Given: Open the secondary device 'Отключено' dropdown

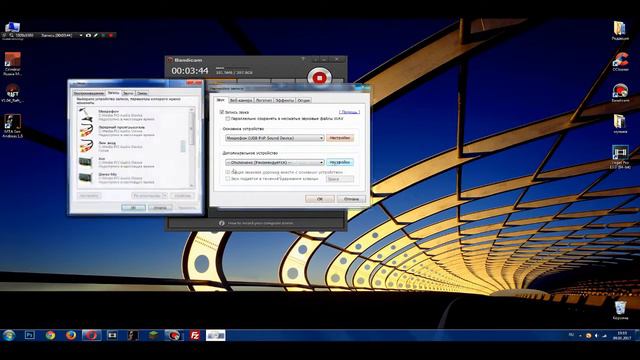Looking at the screenshot, I should (275, 162).
